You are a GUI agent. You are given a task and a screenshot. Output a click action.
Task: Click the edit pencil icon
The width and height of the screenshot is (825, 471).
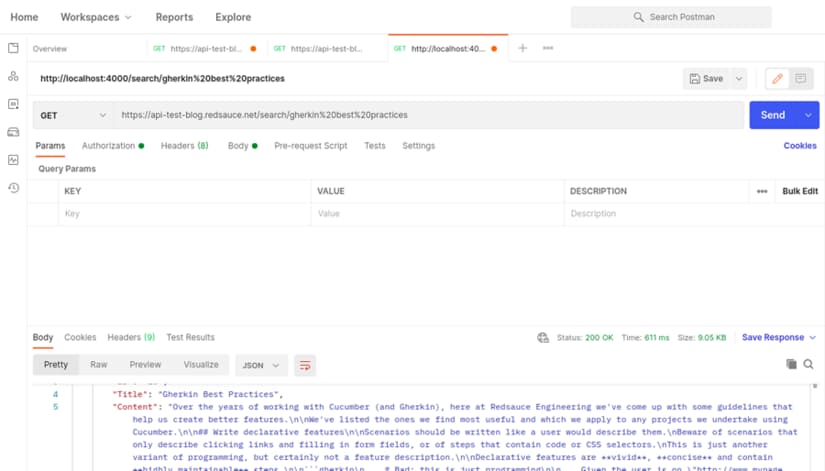(777, 79)
